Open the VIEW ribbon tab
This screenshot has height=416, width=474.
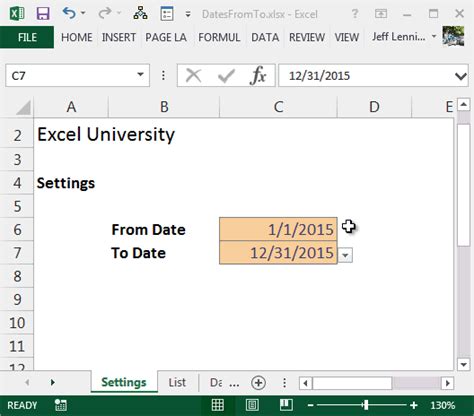click(347, 37)
